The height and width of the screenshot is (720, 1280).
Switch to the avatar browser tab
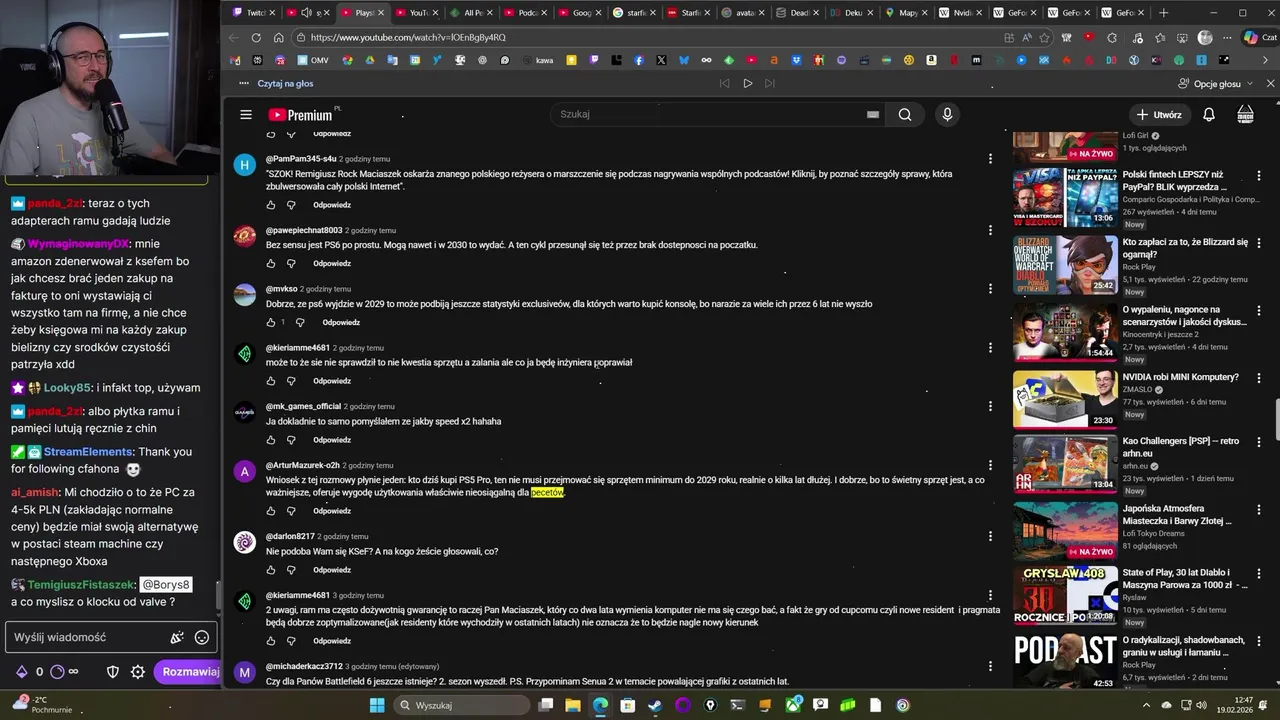click(744, 13)
